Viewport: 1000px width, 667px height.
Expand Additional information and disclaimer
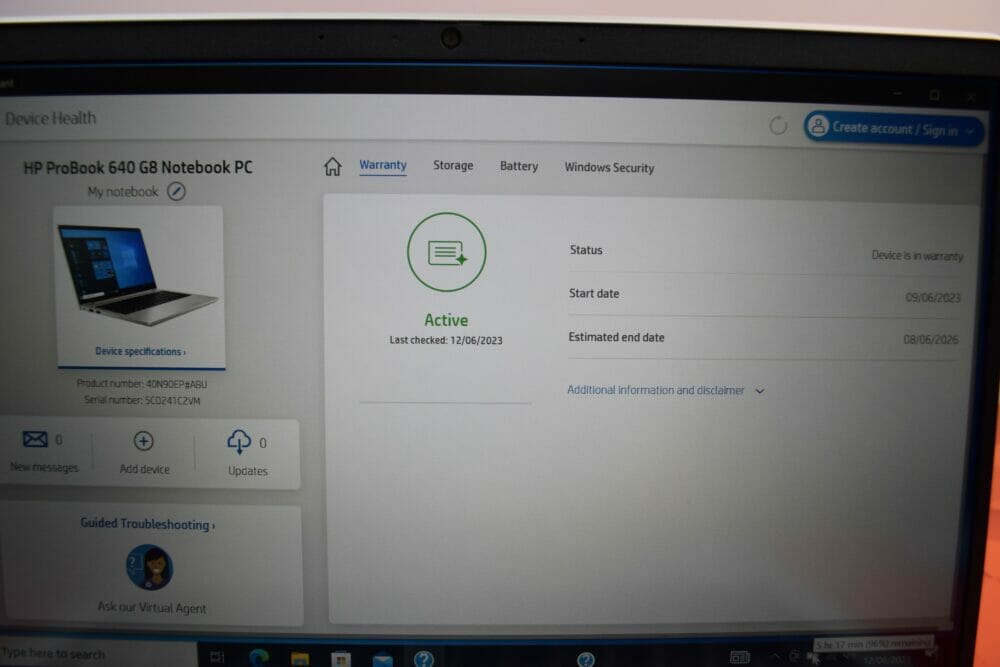(666, 390)
